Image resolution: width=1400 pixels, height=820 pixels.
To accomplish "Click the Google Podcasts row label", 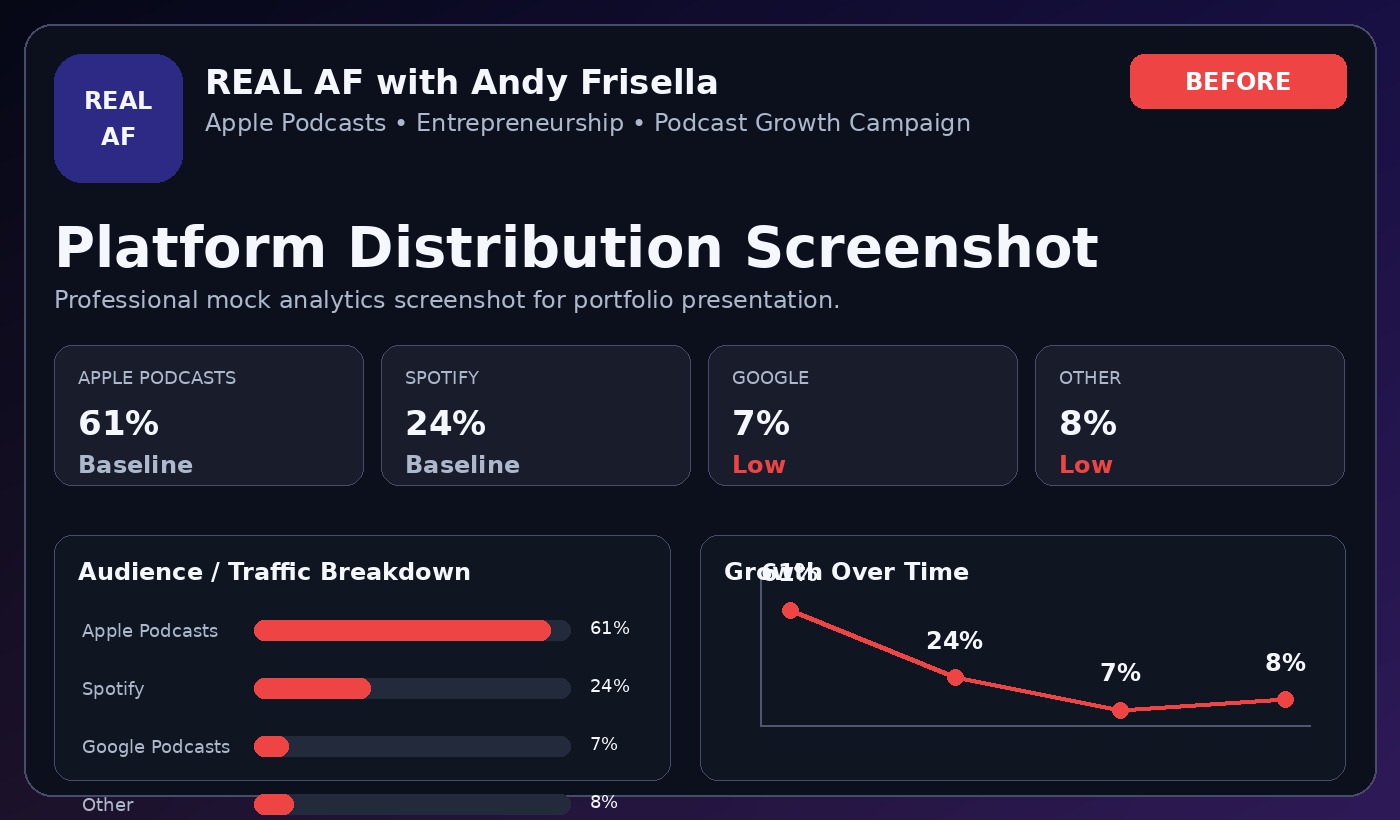I will [x=156, y=747].
